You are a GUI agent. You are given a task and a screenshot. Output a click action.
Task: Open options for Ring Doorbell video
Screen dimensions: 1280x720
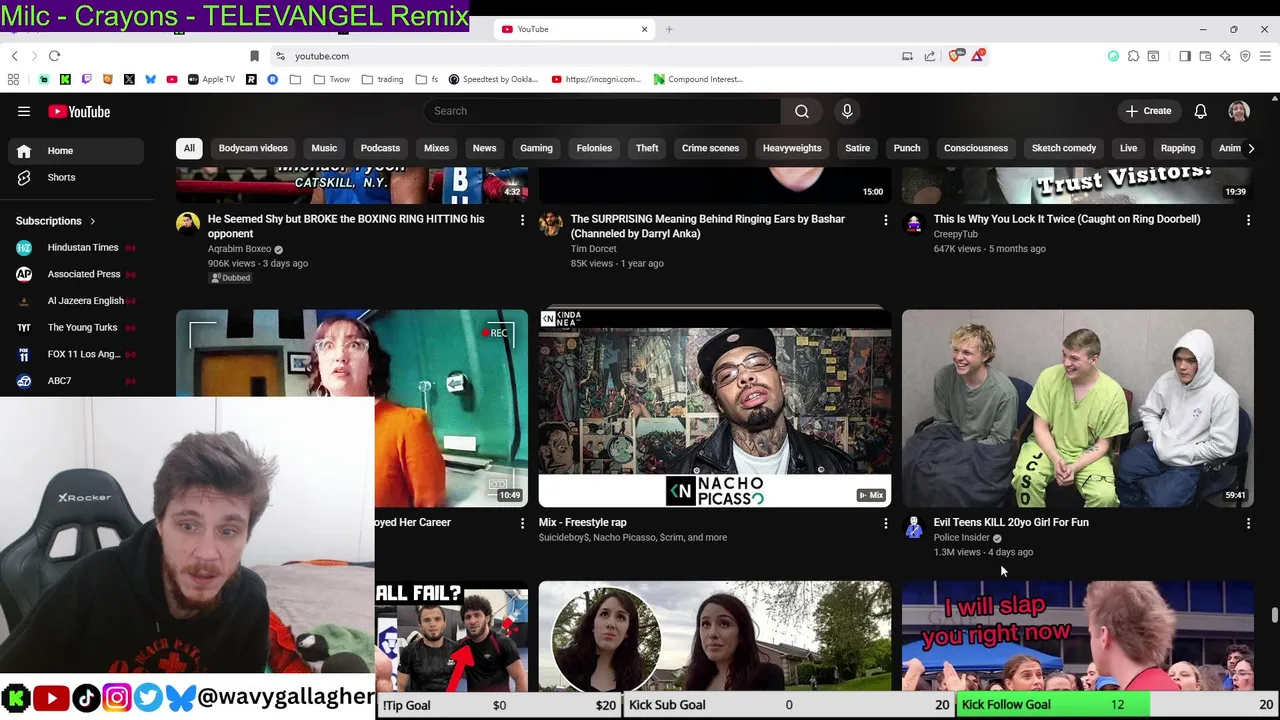point(1248,220)
